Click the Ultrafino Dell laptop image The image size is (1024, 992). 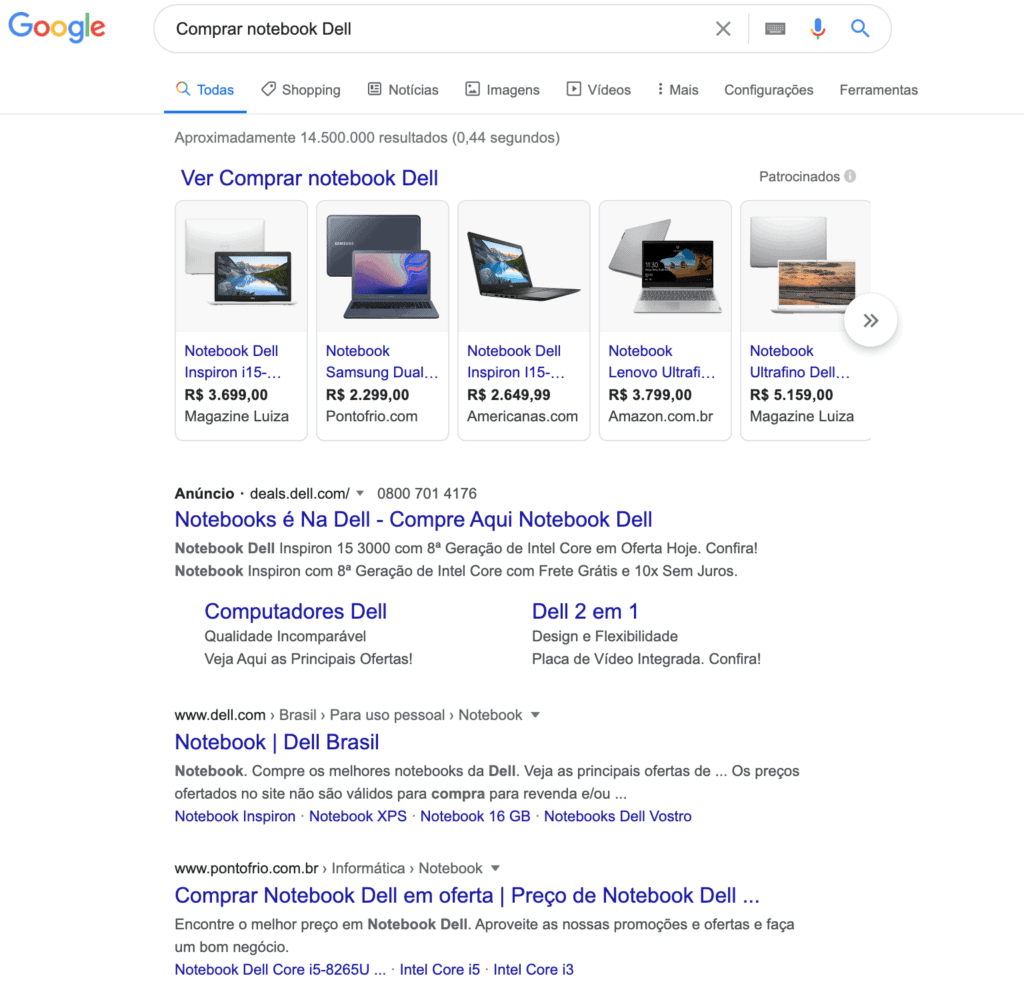[805, 267]
